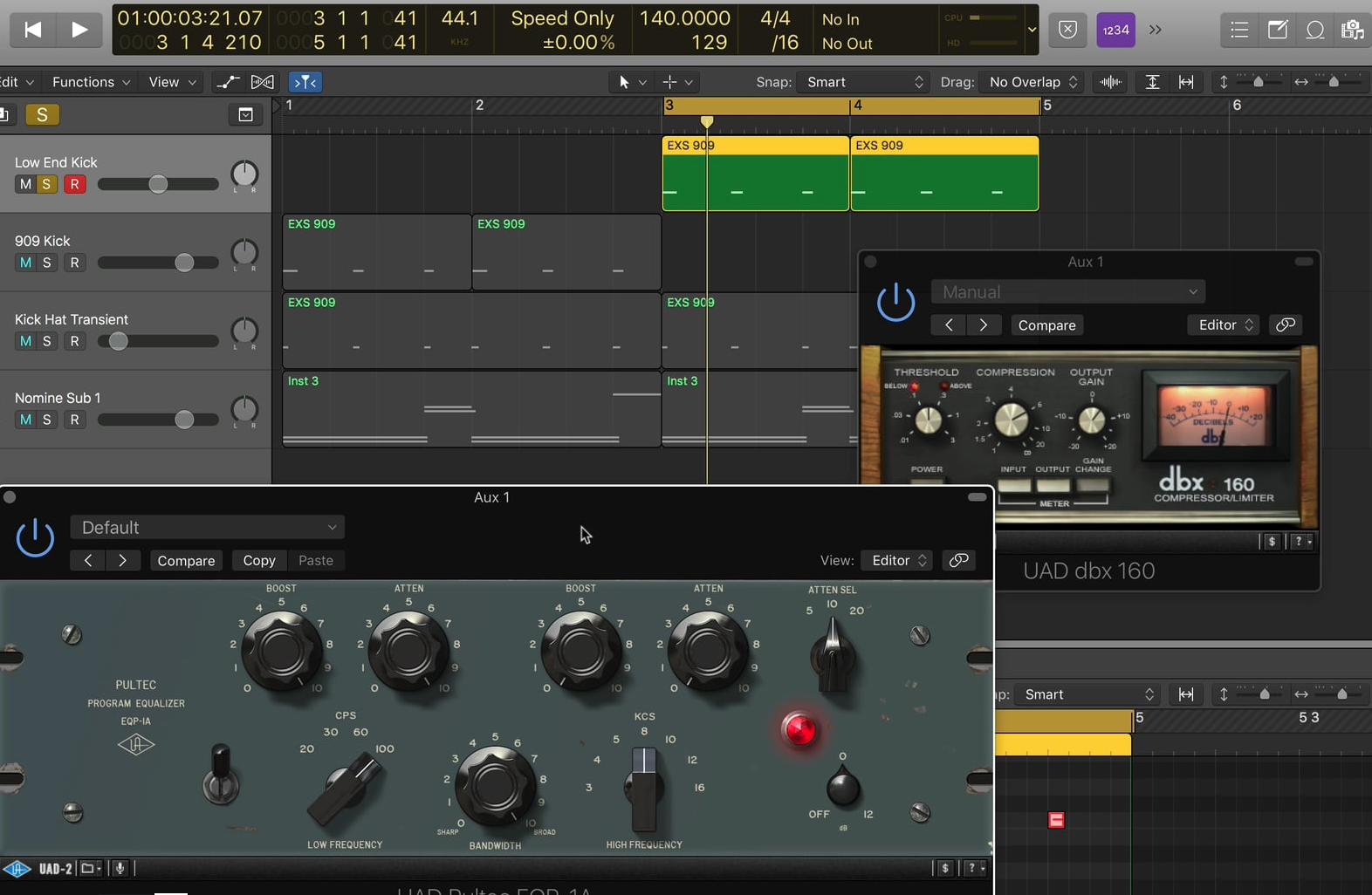This screenshot has width=1372, height=895.
Task: Toggle the replace mode X button
Action: pos(1068,30)
